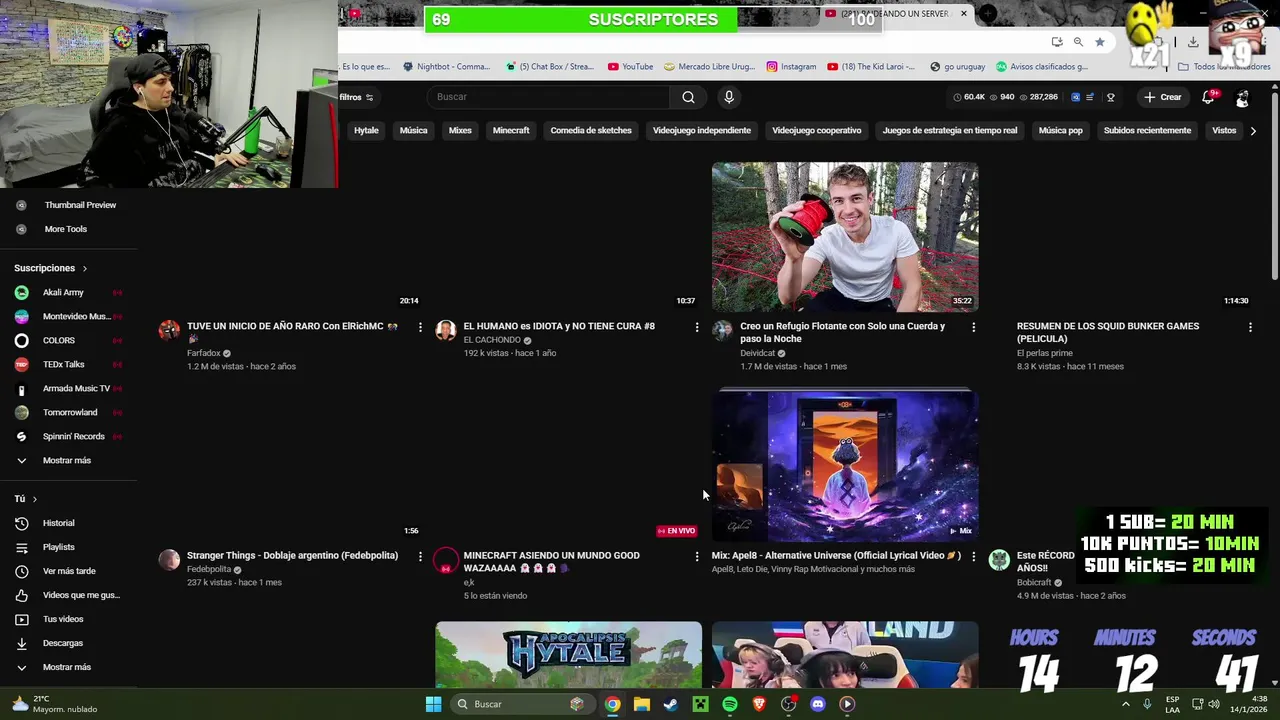Open three-dot menu for Refugio Flotante video
The width and height of the screenshot is (1280, 720).
tap(973, 327)
